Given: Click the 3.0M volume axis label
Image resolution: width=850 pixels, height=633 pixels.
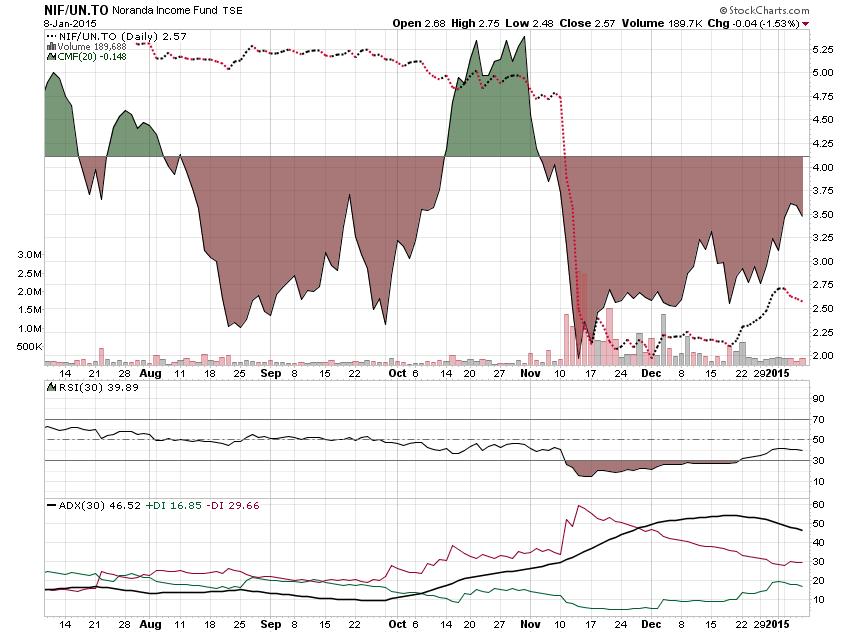Looking at the screenshot, I should (x=30, y=255).
